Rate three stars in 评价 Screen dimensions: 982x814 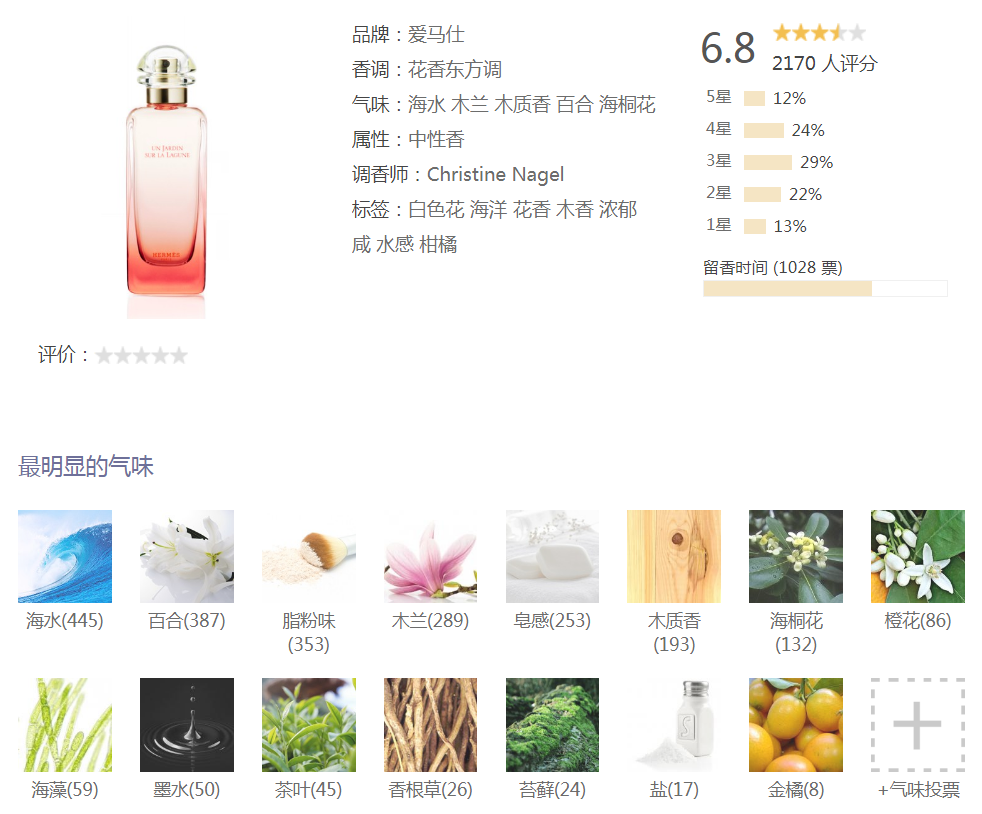142,356
